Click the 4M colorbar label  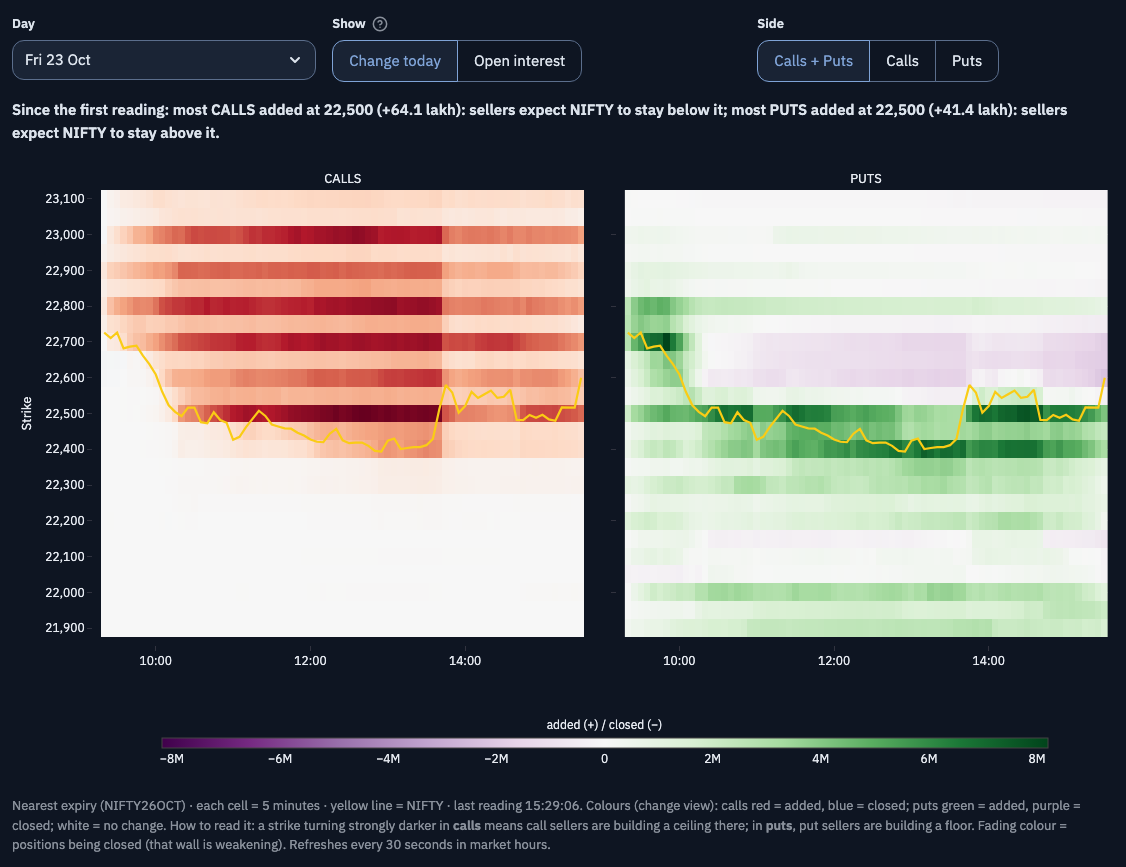click(820, 759)
